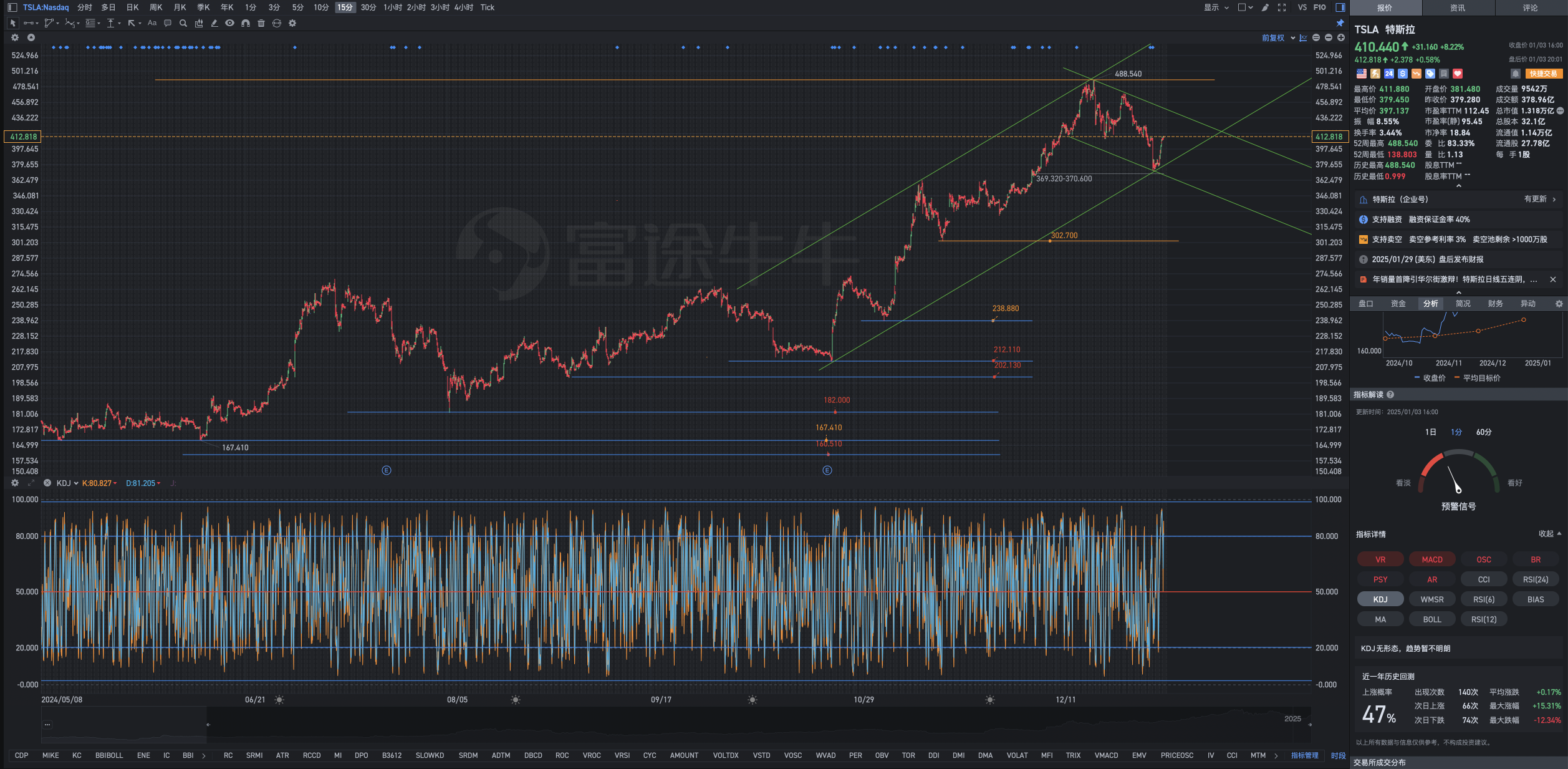Toggle right quote panel icon
Screen dimensions: 1568x769
click(x=1340, y=7)
